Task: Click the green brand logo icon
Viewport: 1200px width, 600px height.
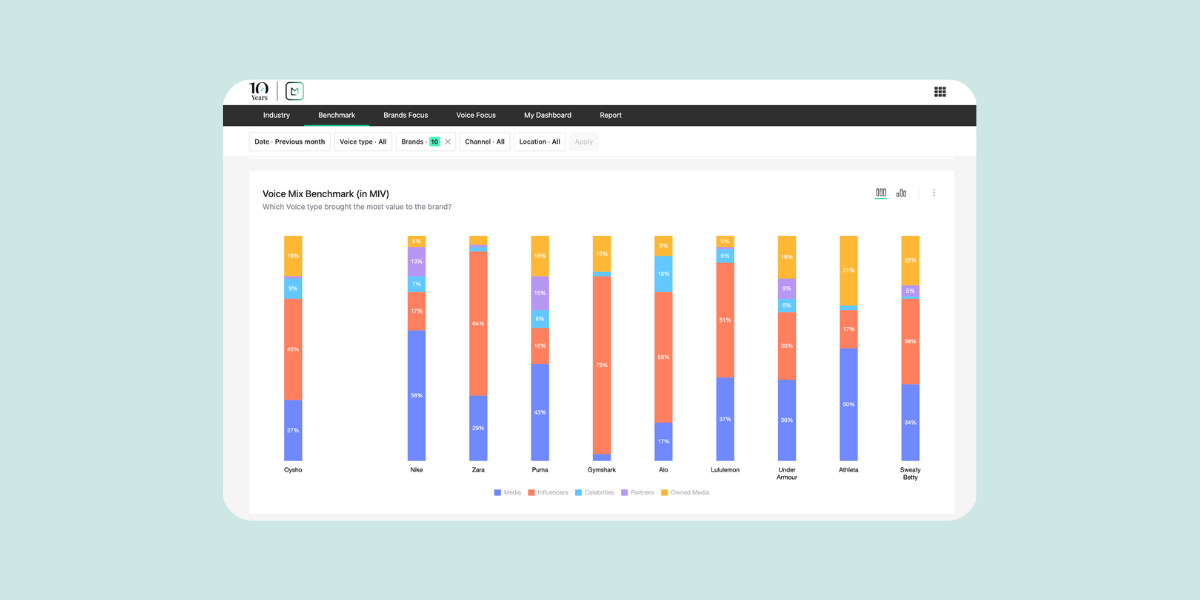Action: pyautogui.click(x=294, y=91)
